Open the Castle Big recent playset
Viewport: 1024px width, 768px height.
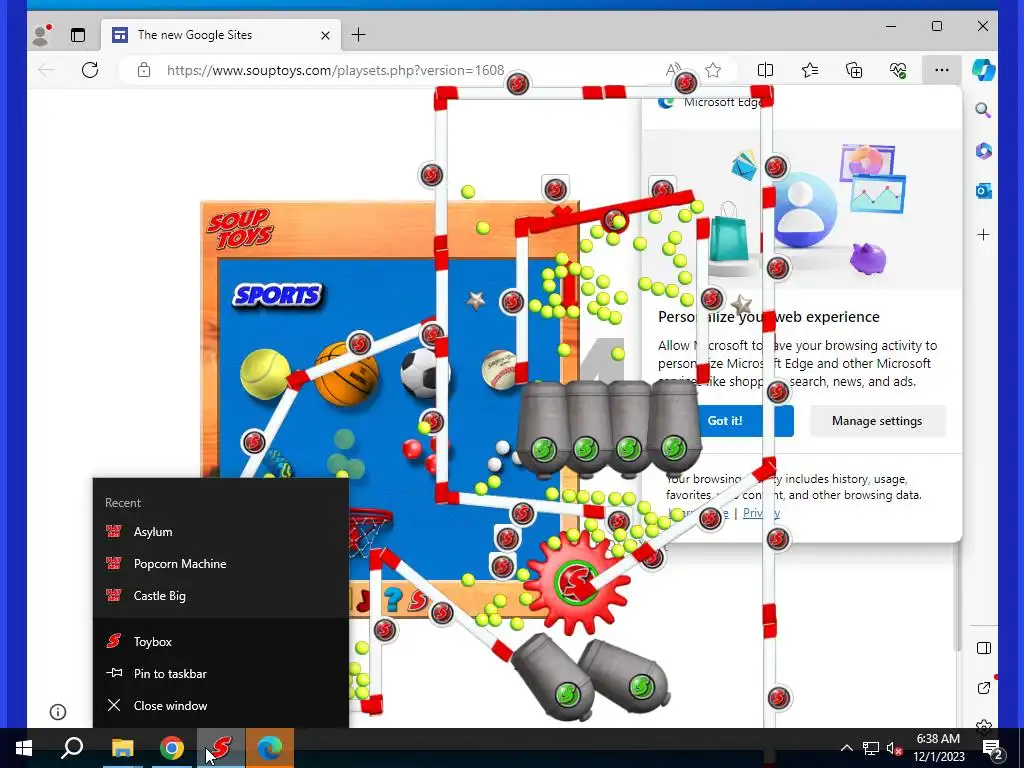[221, 596]
